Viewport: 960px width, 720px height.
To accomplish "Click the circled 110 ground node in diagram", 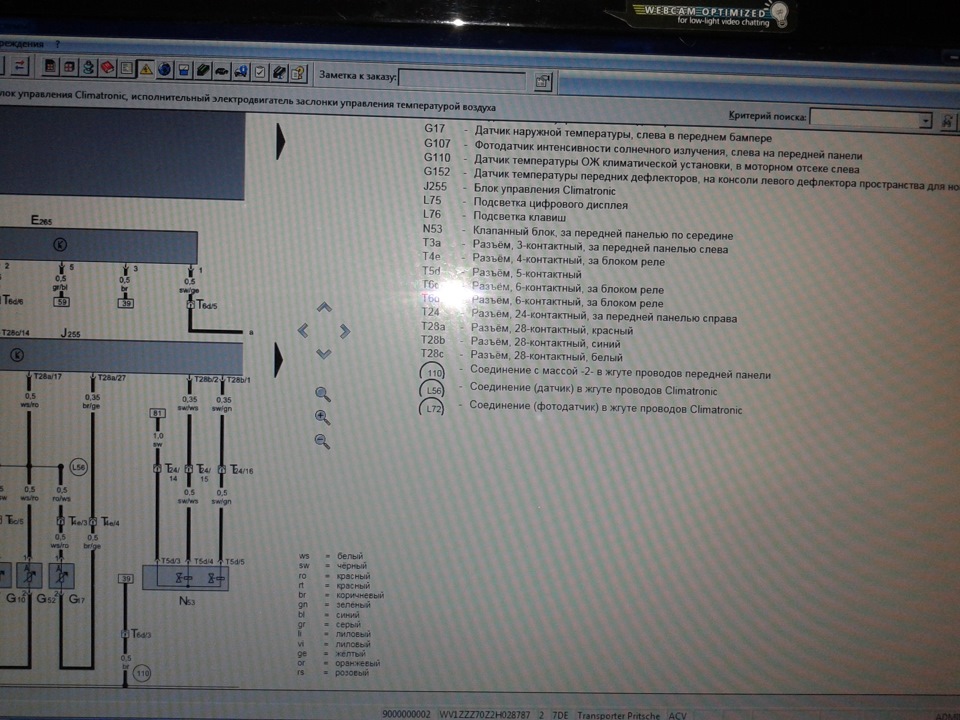I will 142,673.
